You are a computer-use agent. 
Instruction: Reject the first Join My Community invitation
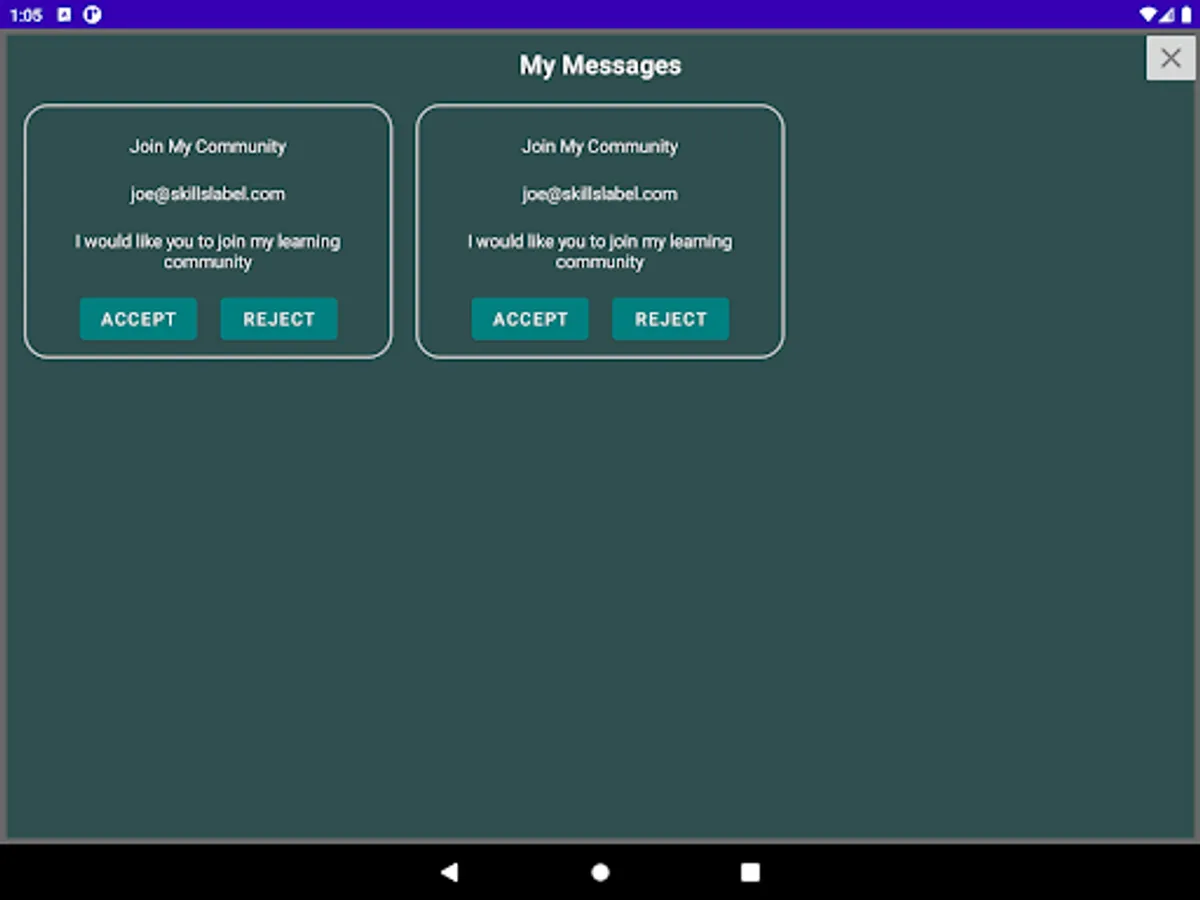coord(279,318)
